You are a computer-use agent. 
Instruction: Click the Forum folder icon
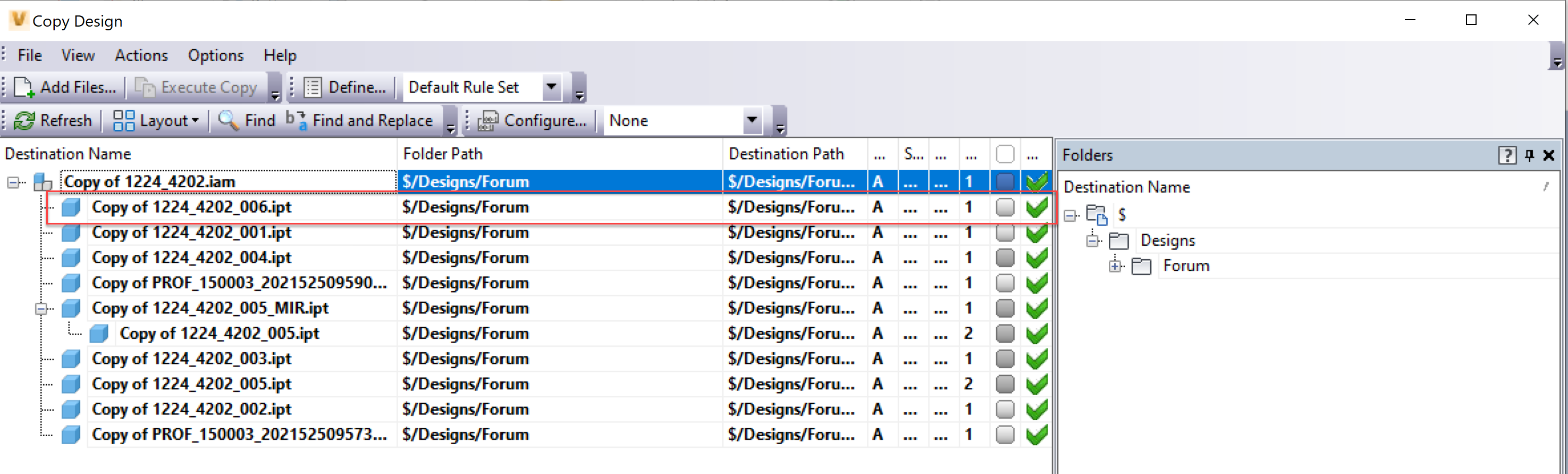(x=1141, y=266)
